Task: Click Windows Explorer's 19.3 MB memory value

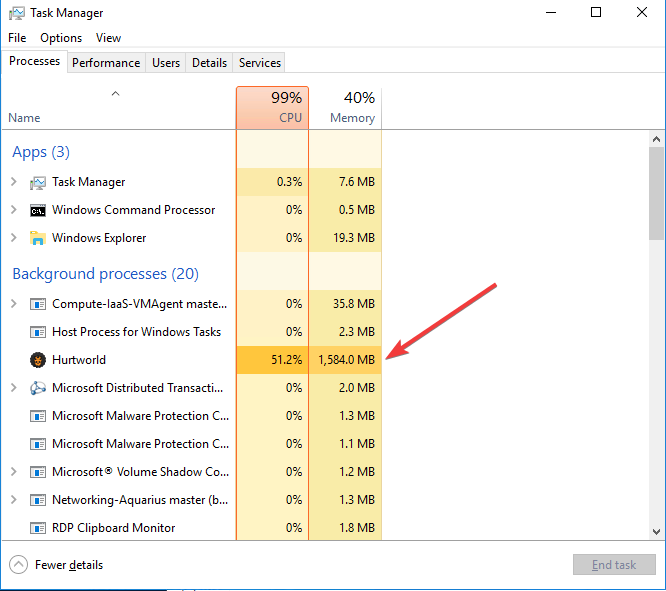Action: point(354,238)
